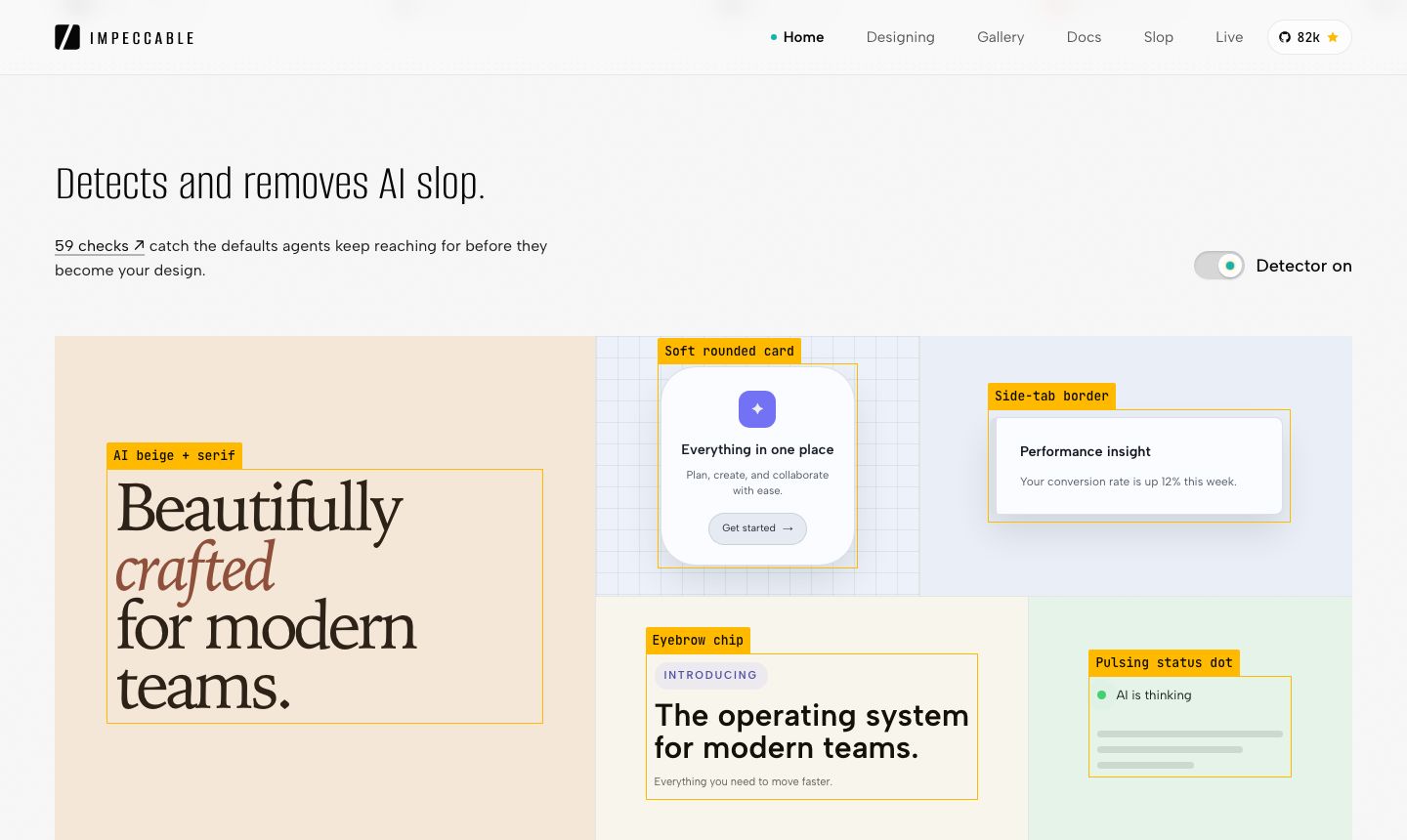Click the 'Soft rounded card' label

[729, 351]
